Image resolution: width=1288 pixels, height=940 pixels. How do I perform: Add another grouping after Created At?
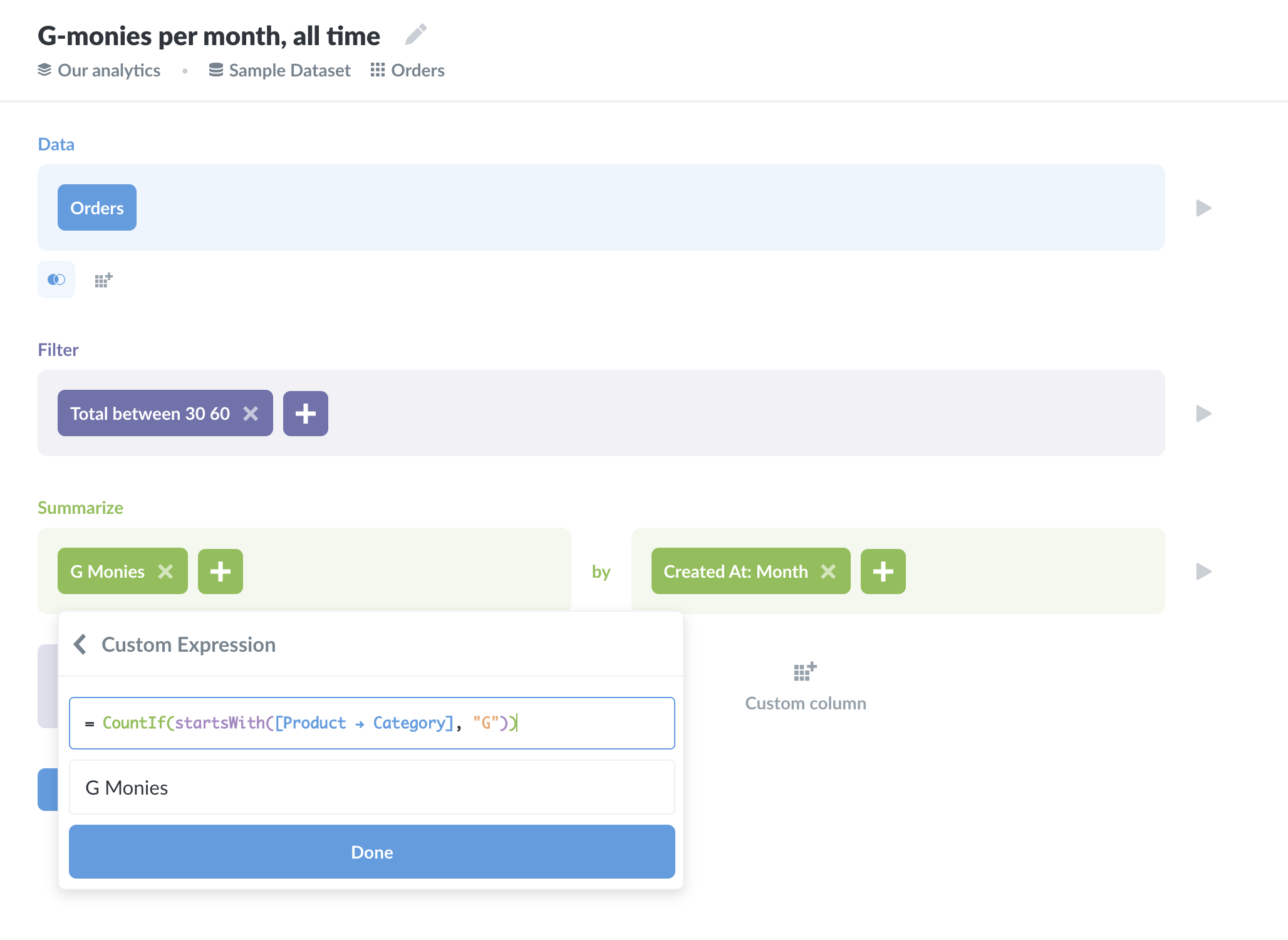[883, 572]
